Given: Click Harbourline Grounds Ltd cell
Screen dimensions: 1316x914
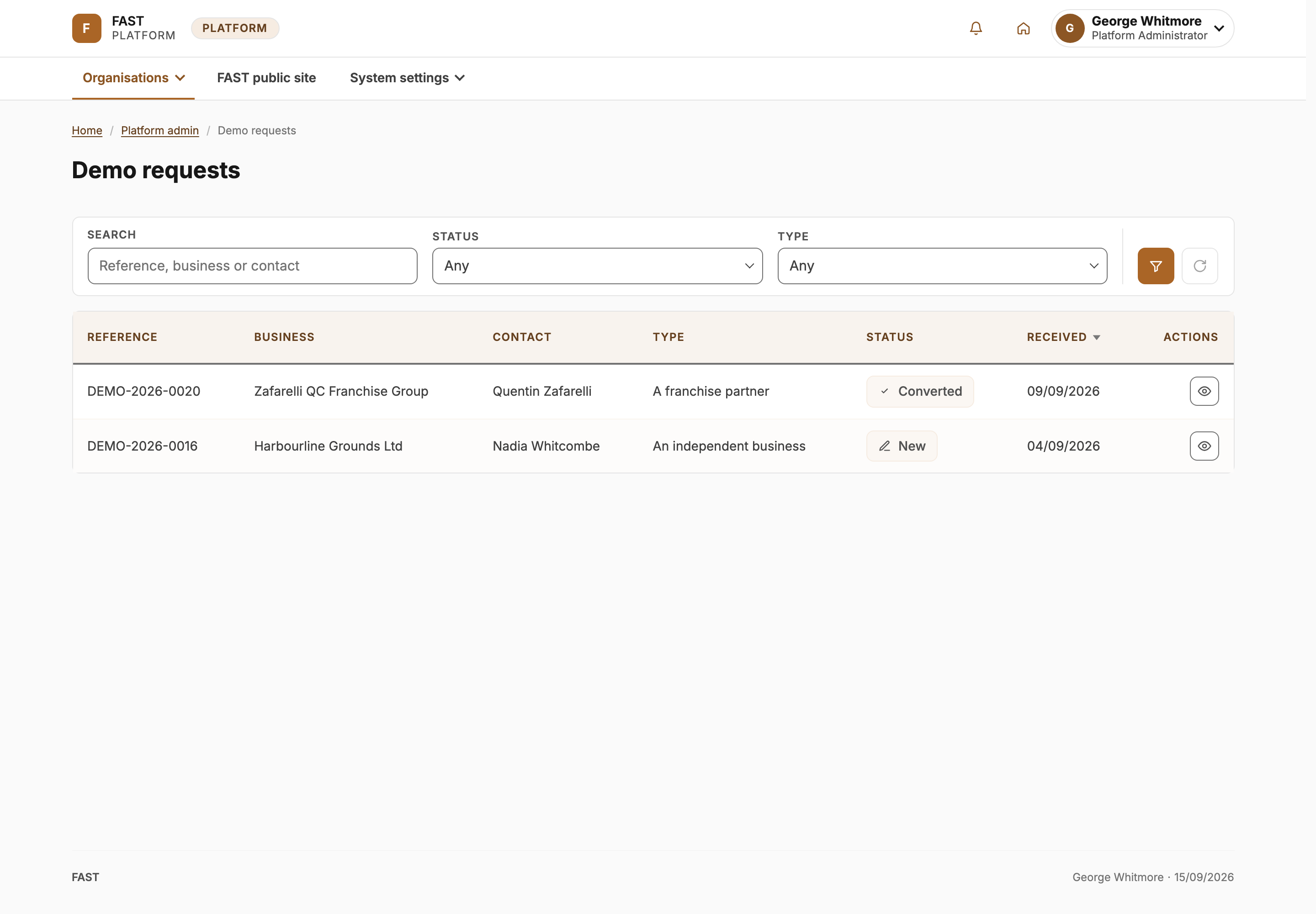Looking at the screenshot, I should 328,446.
